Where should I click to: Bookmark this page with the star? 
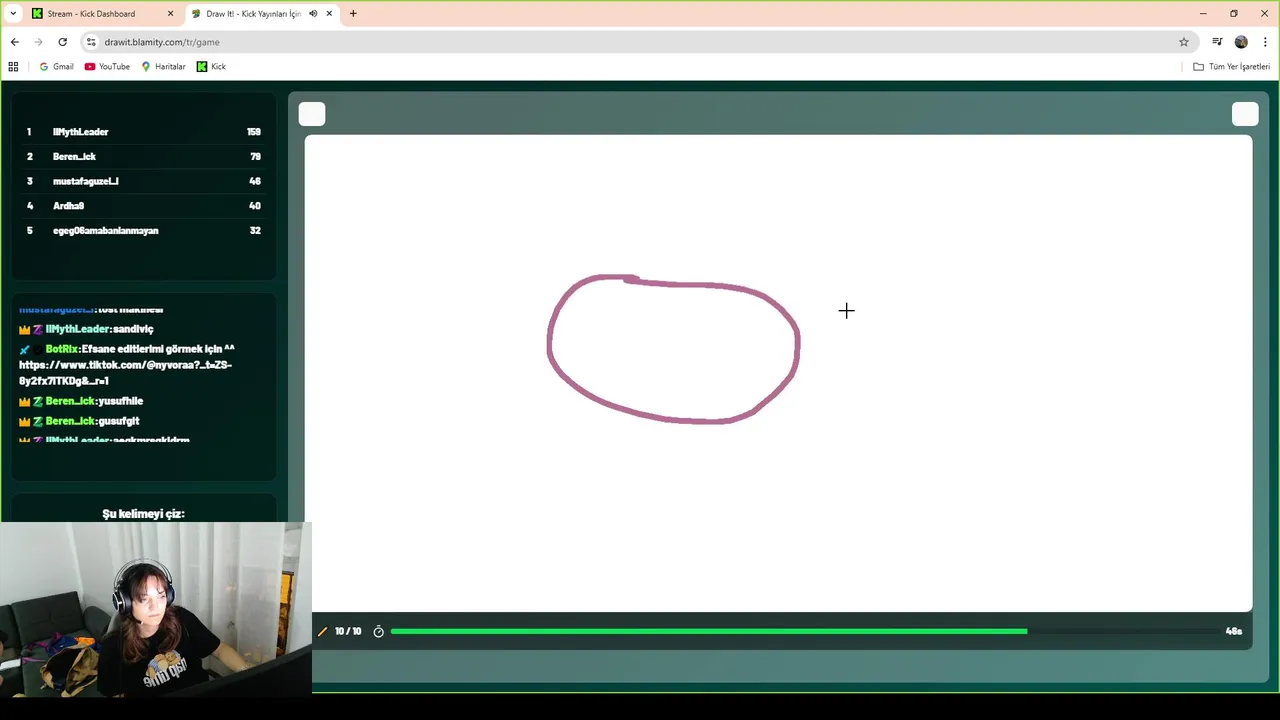(1184, 42)
